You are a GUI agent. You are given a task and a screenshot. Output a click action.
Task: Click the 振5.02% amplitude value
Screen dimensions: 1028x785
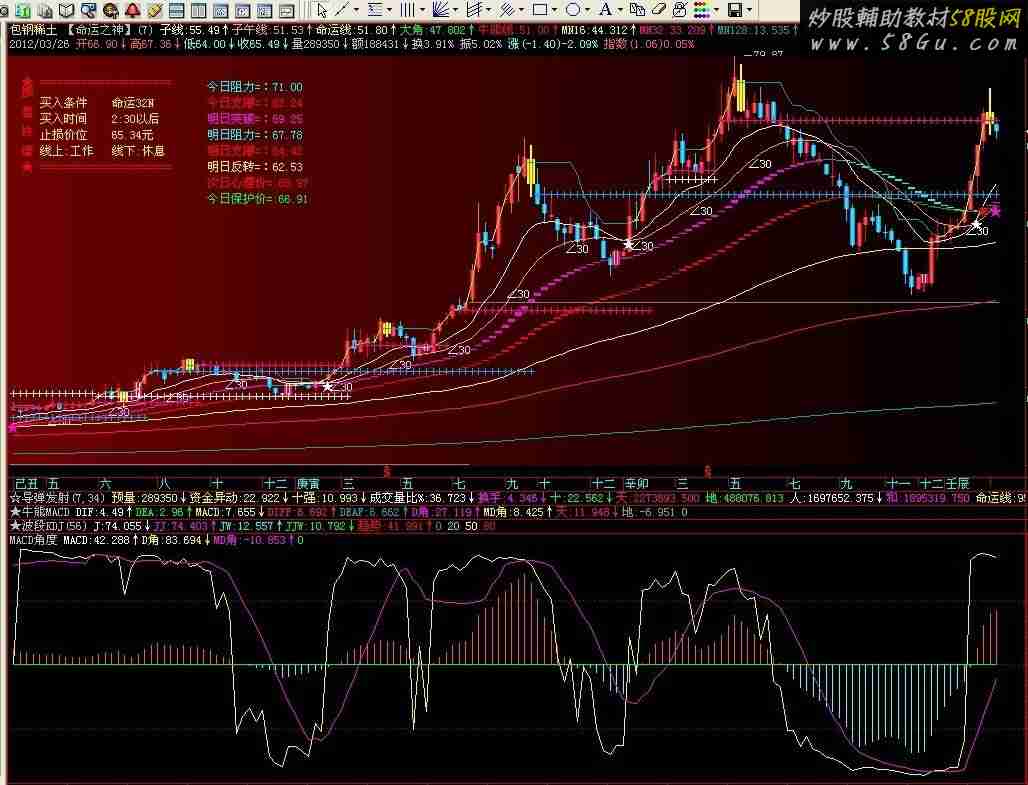(479, 45)
